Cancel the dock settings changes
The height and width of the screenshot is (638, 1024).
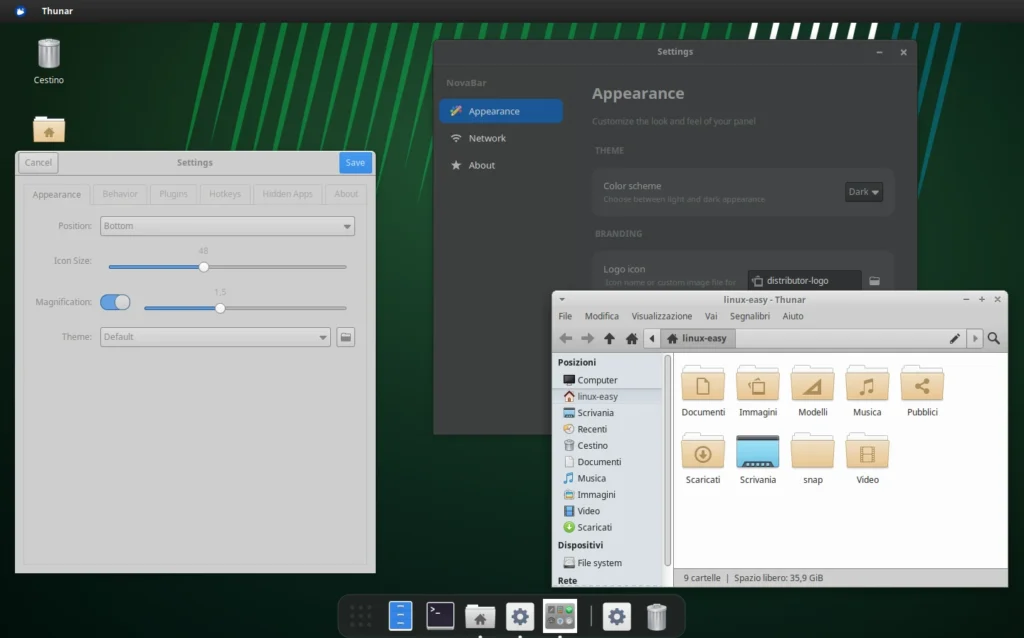38,162
